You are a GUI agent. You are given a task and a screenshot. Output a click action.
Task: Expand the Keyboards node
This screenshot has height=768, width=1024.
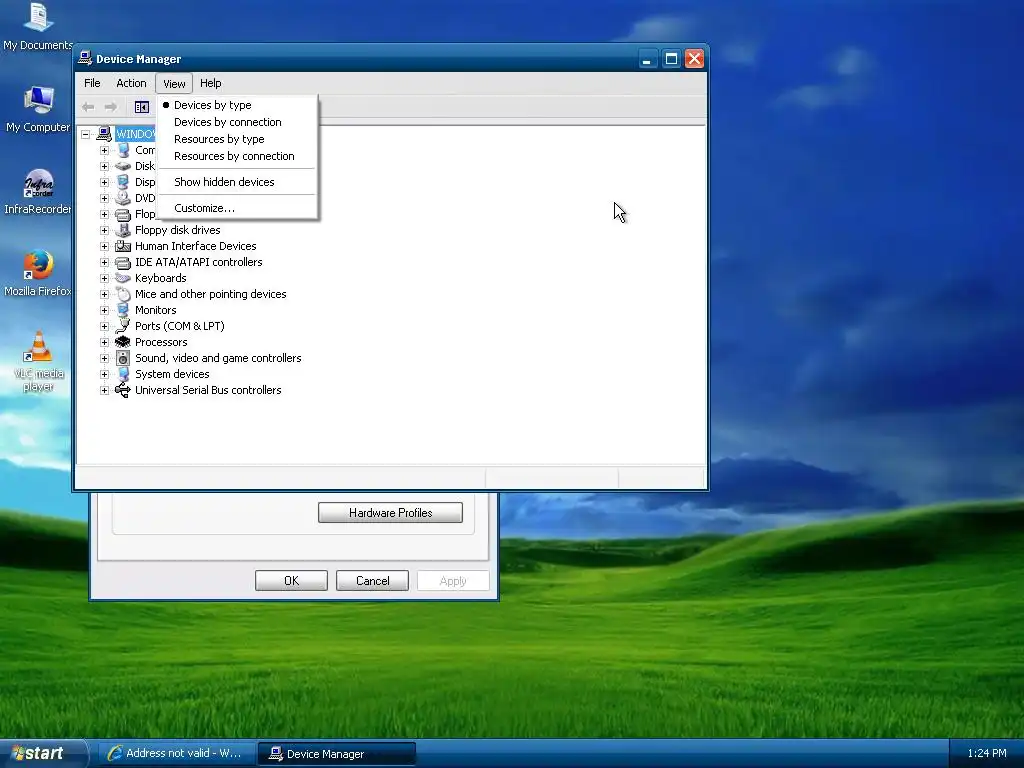104,278
